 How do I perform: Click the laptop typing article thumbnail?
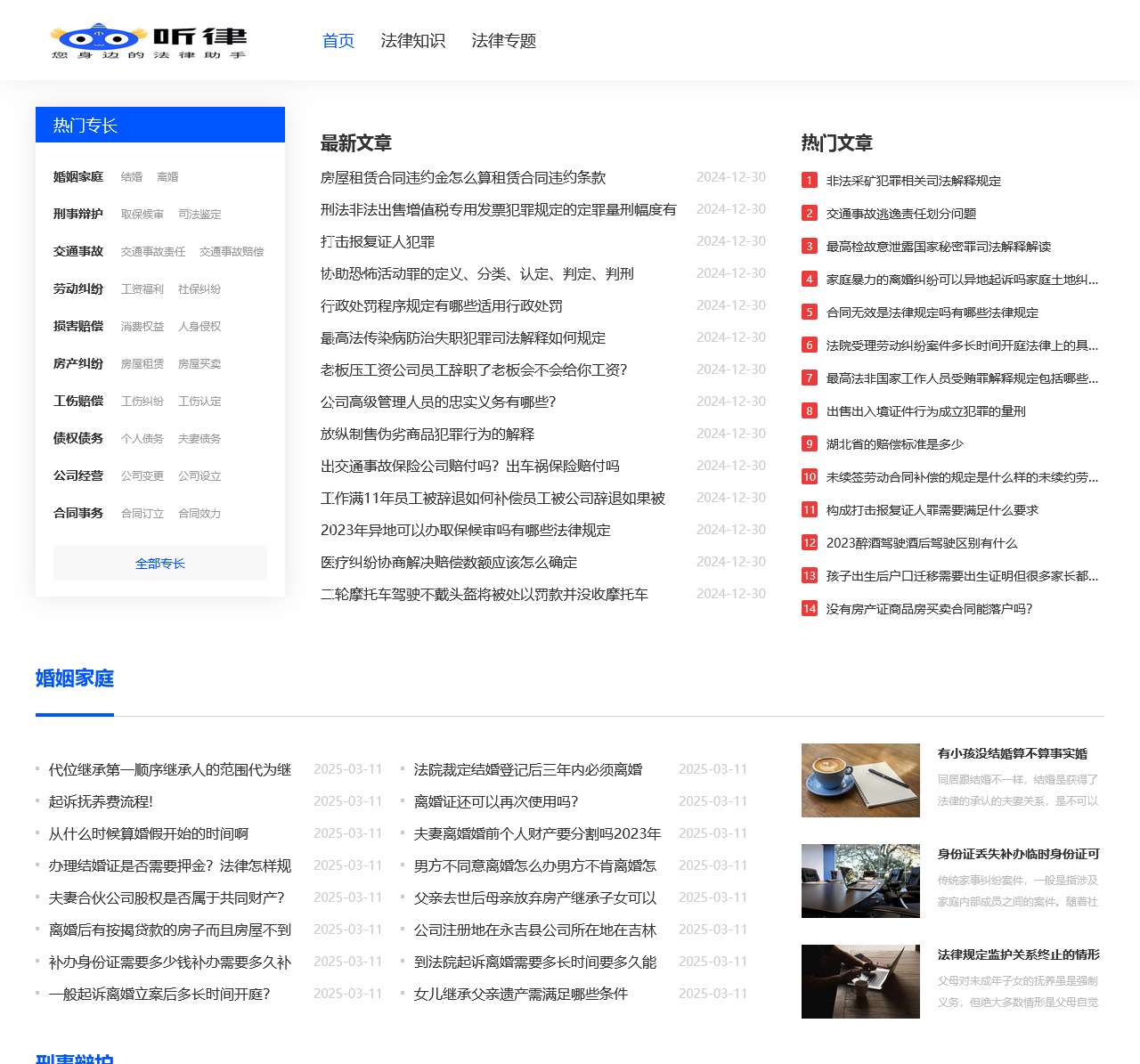[860, 981]
